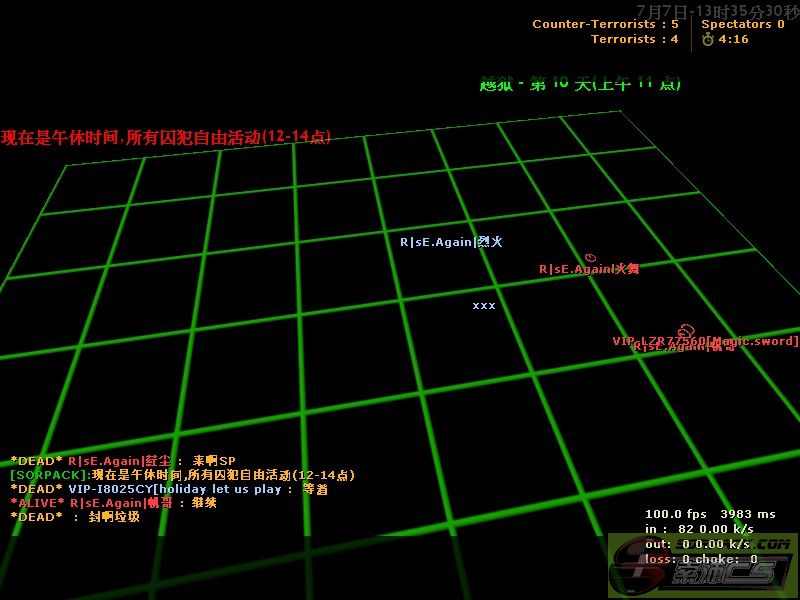Click the Counter-Terrorists : 5 score

pyautogui.click(x=605, y=24)
